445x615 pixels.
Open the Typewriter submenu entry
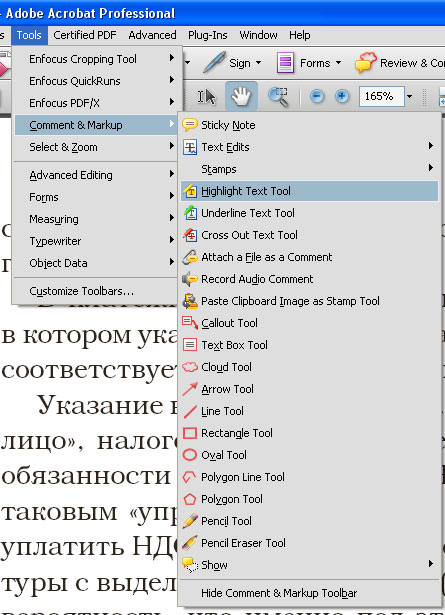pos(96,241)
